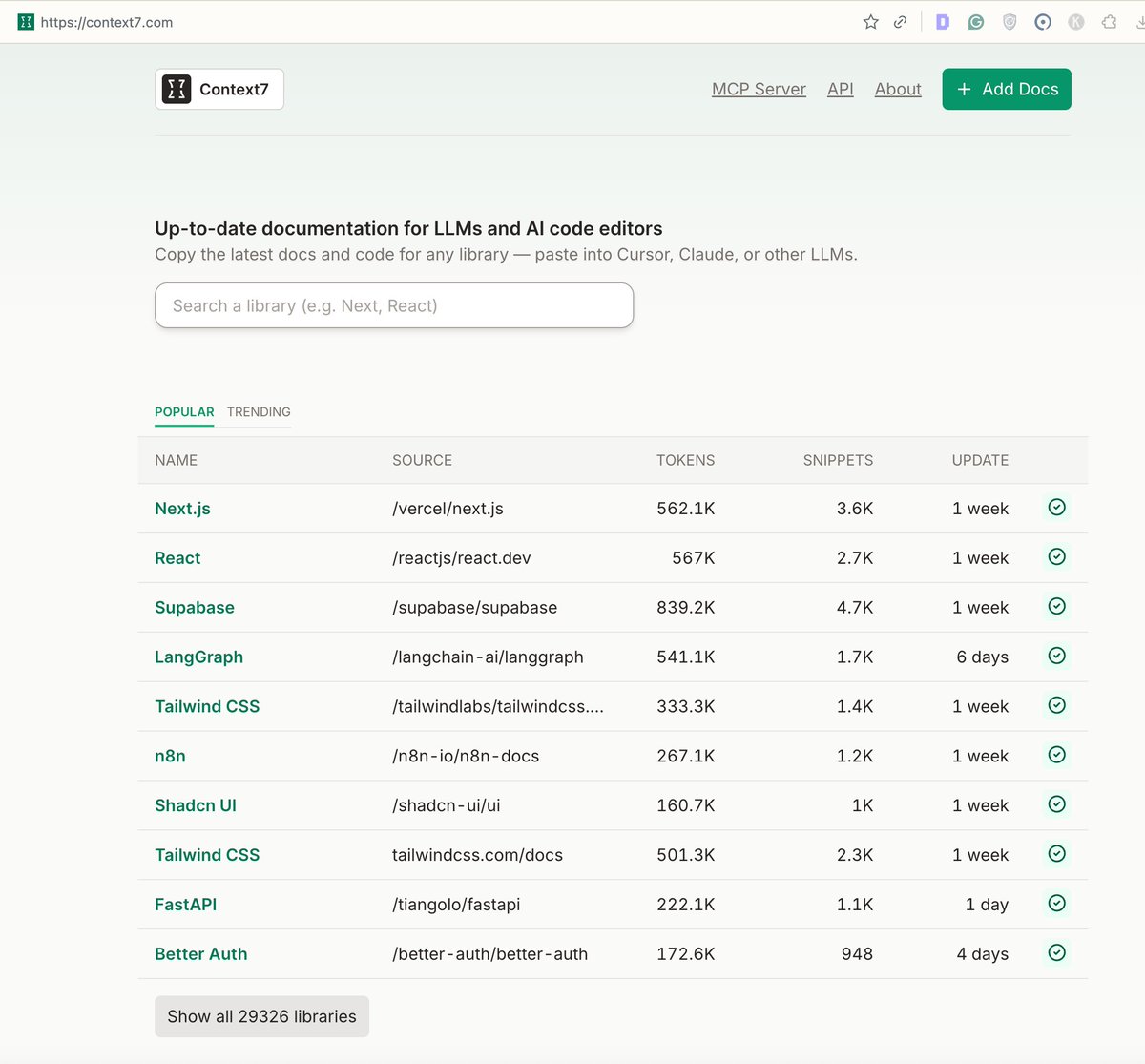Click Show all 29326 libraries button

click(x=261, y=1016)
